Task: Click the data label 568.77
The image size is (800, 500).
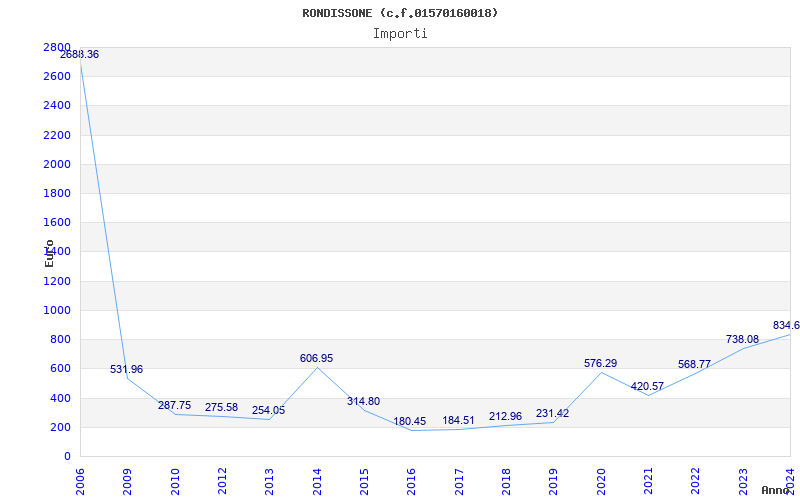Action: tap(694, 365)
